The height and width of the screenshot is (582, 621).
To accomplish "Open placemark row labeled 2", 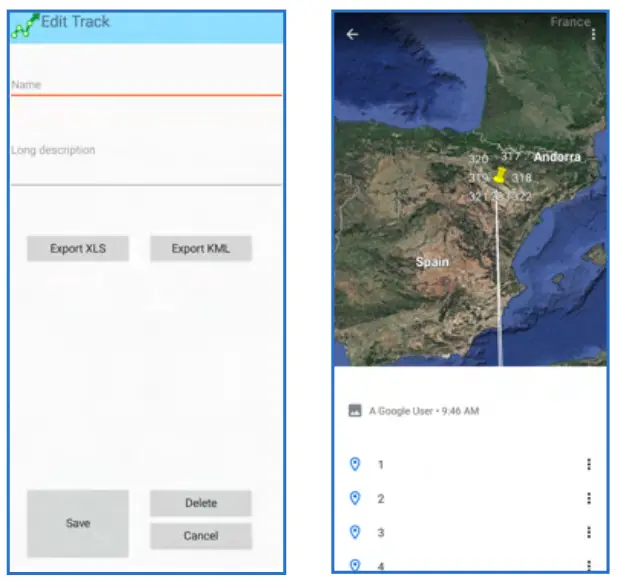I will point(471,498).
